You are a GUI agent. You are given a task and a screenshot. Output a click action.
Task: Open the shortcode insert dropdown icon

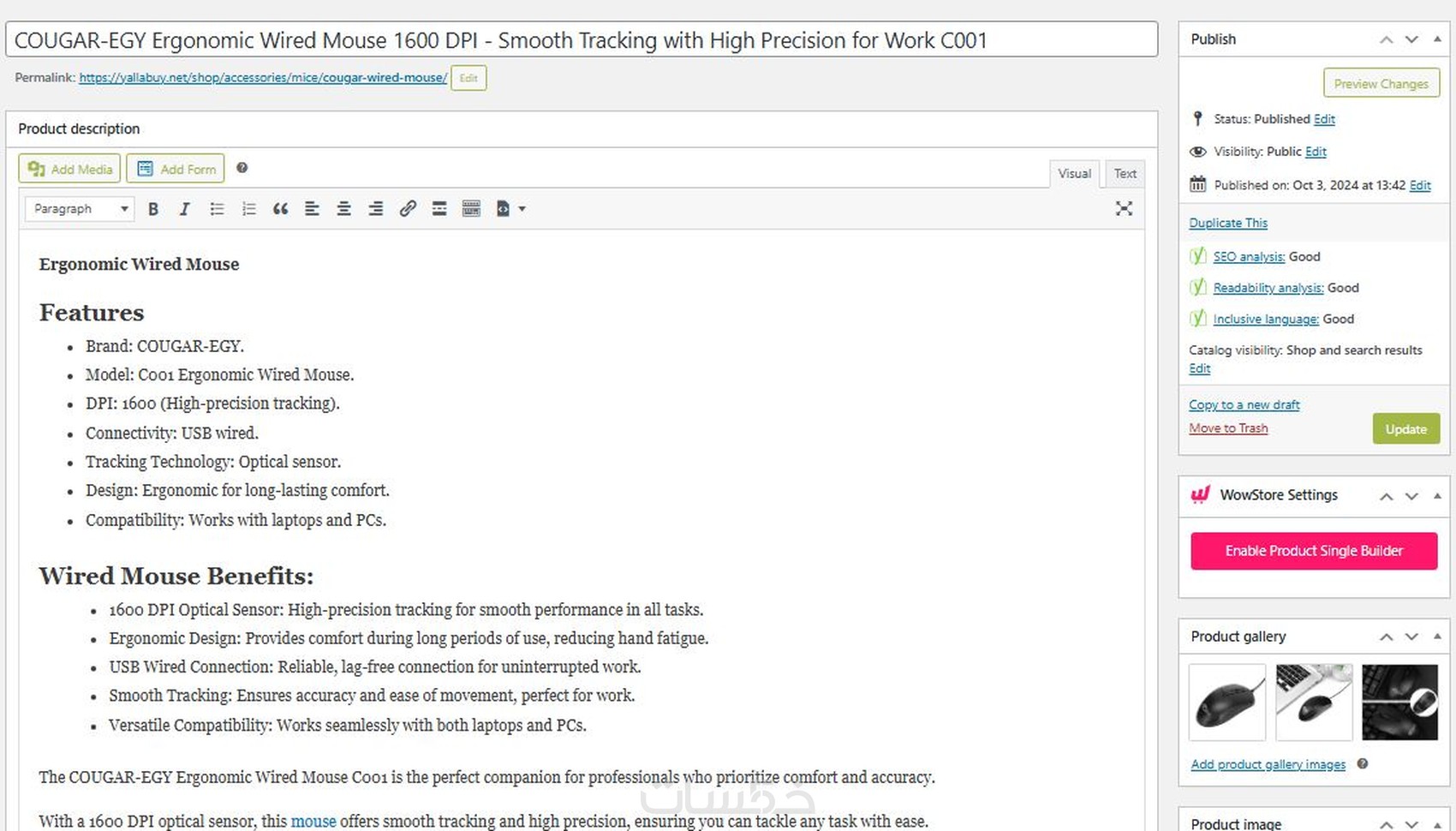click(x=510, y=209)
